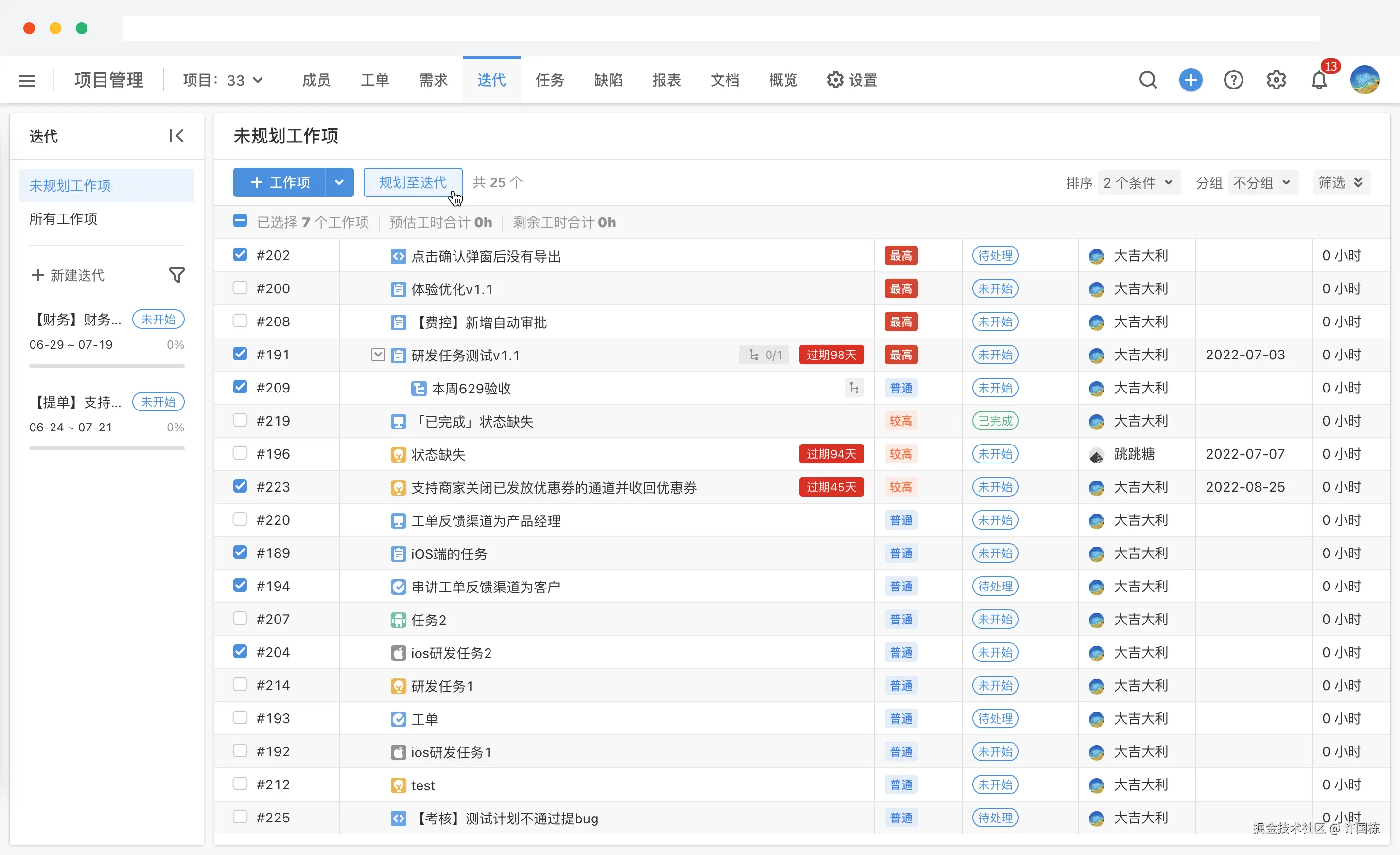Open the global settings gear icon

click(x=1276, y=80)
